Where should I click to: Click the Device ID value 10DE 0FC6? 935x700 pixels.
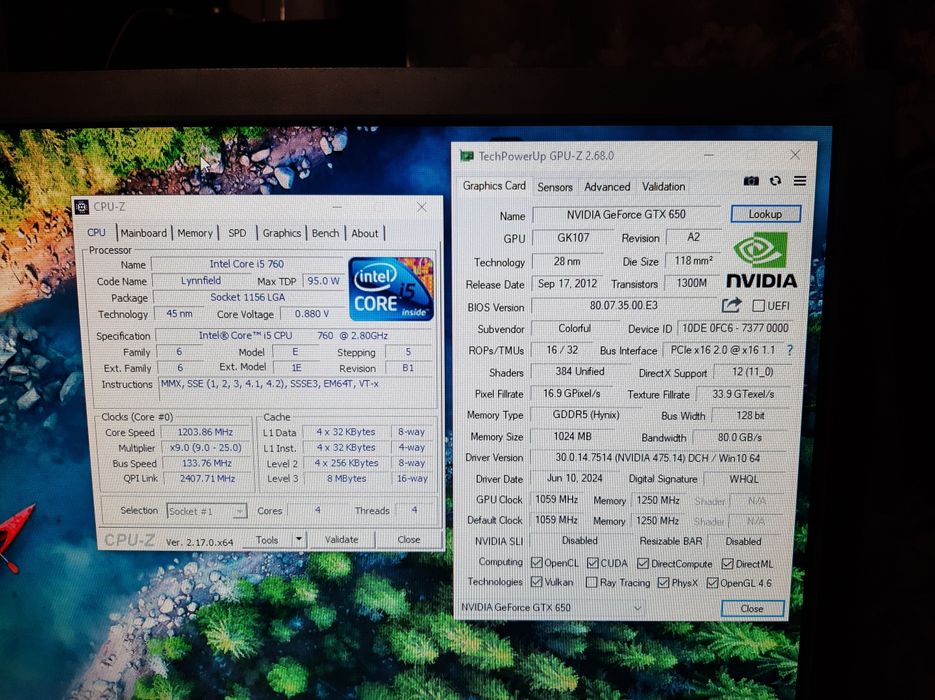pos(735,328)
